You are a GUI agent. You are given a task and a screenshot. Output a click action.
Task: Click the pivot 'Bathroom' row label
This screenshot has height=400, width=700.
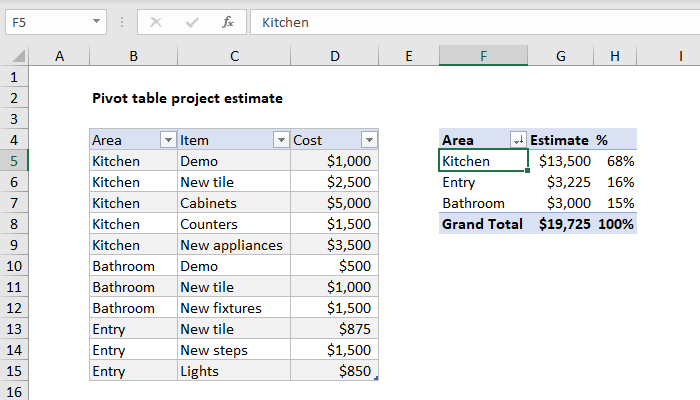(x=483, y=203)
